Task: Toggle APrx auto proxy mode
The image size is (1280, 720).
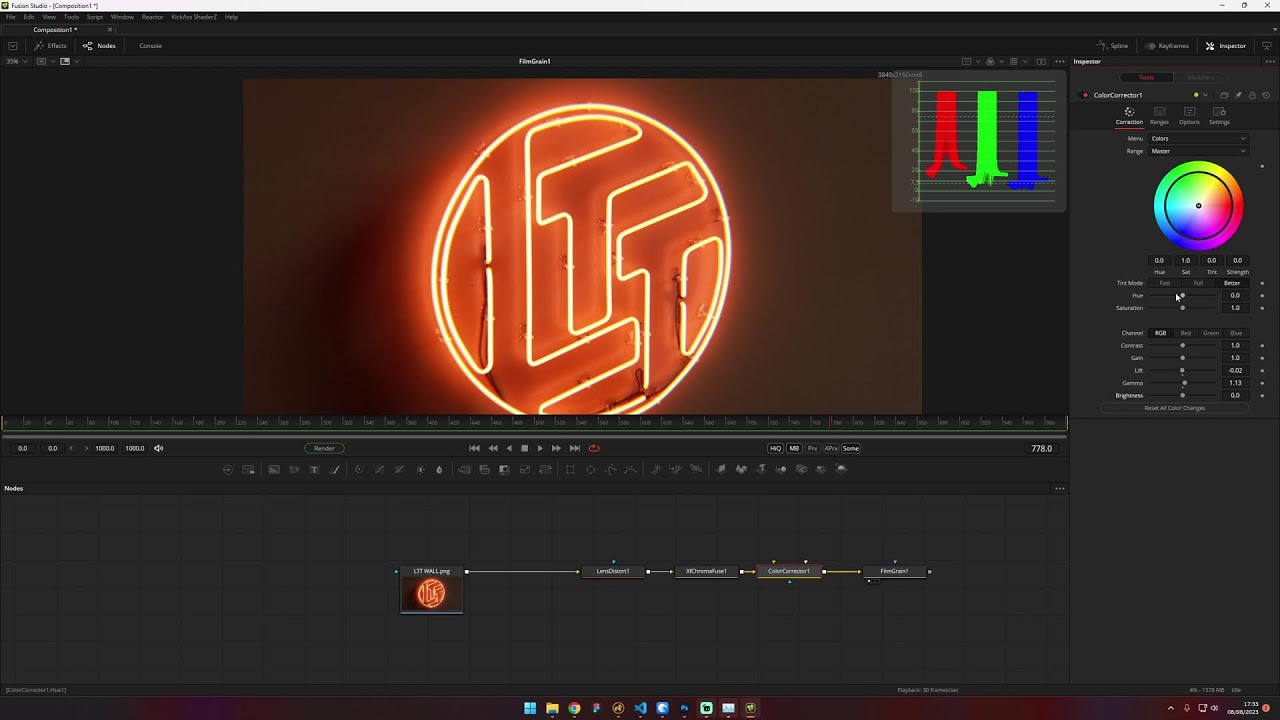Action: click(831, 448)
